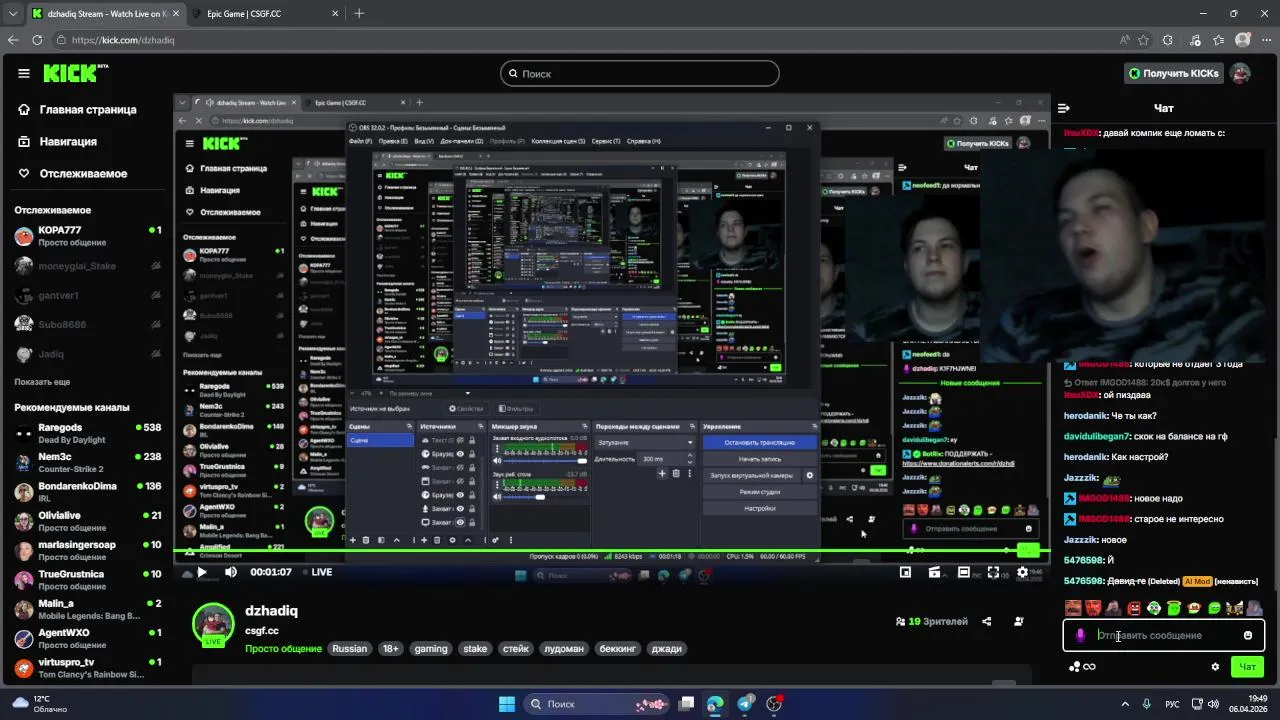Click the Kick Поиск search box
Viewport: 1280px width, 720px height.
[x=640, y=73]
